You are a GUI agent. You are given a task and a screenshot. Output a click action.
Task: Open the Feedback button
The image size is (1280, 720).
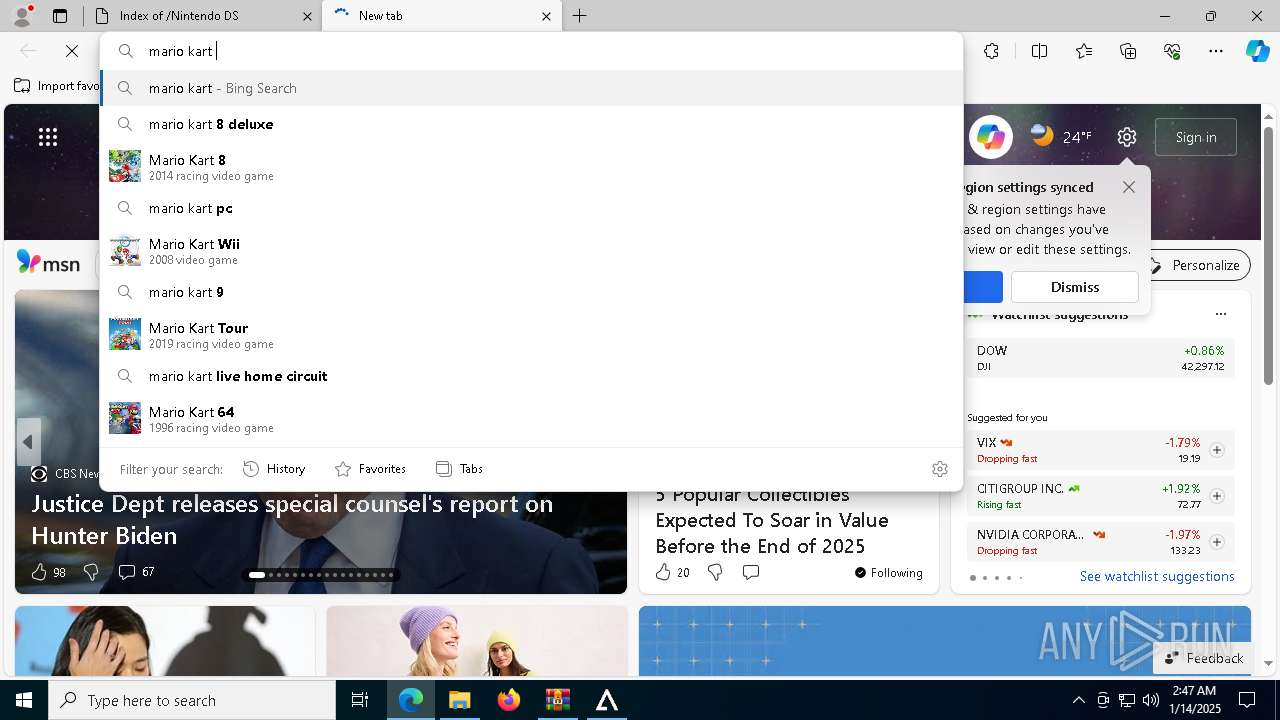pyautogui.click(x=1203, y=658)
